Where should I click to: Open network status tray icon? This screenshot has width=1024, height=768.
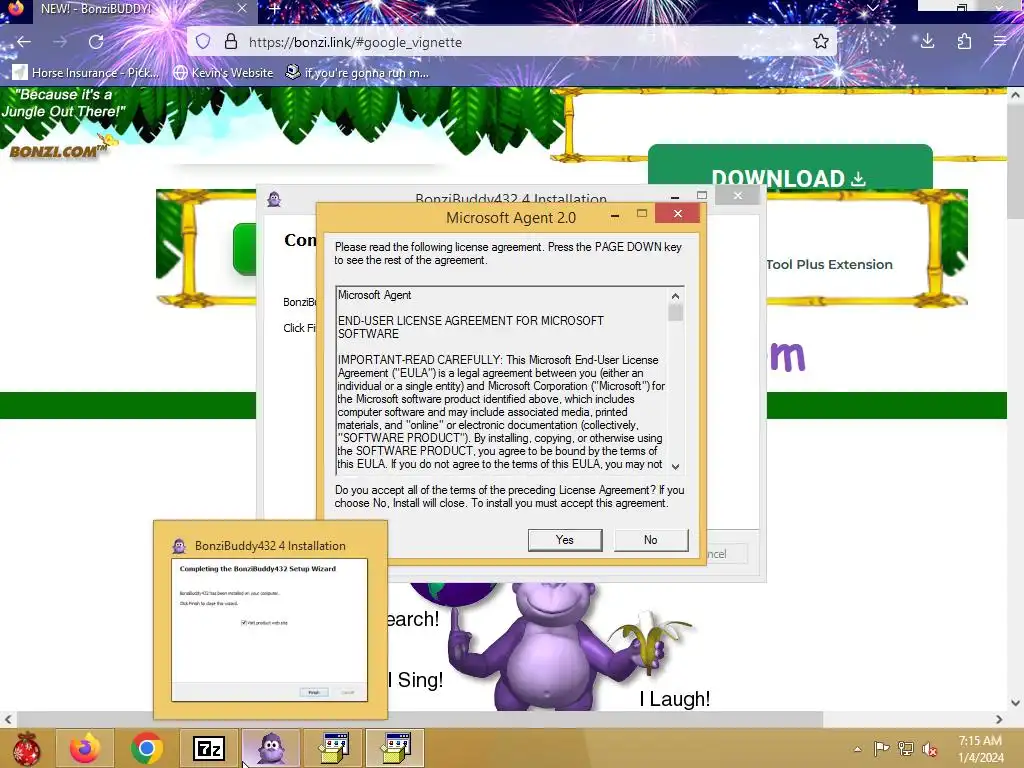click(906, 748)
